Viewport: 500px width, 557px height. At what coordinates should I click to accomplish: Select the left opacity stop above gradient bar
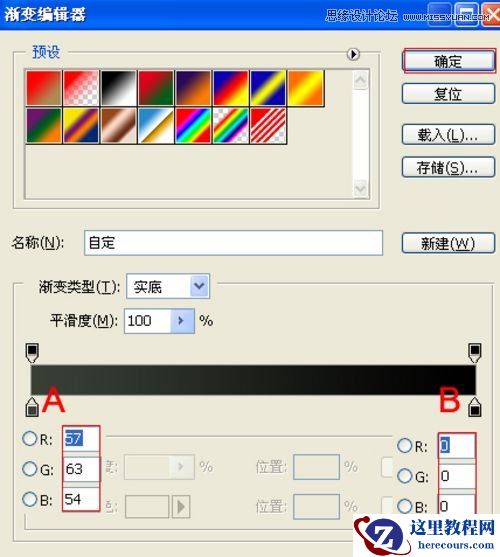coord(32,353)
